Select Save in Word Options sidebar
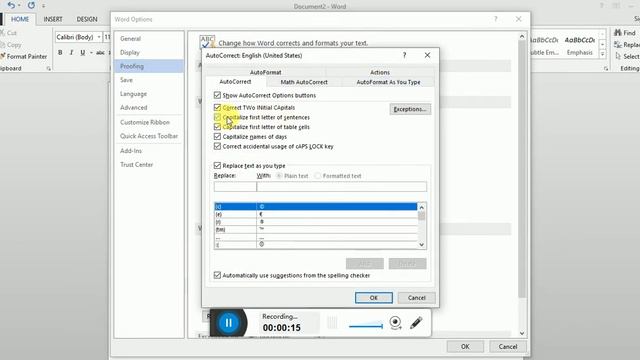The width and height of the screenshot is (640, 360). [x=149, y=80]
